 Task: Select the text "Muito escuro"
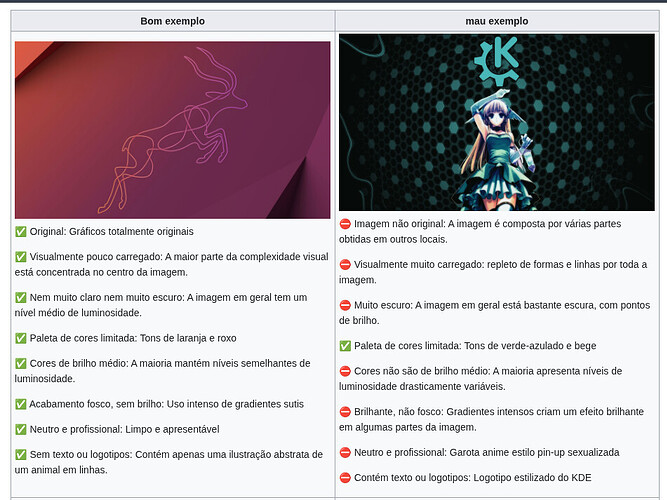(382, 306)
